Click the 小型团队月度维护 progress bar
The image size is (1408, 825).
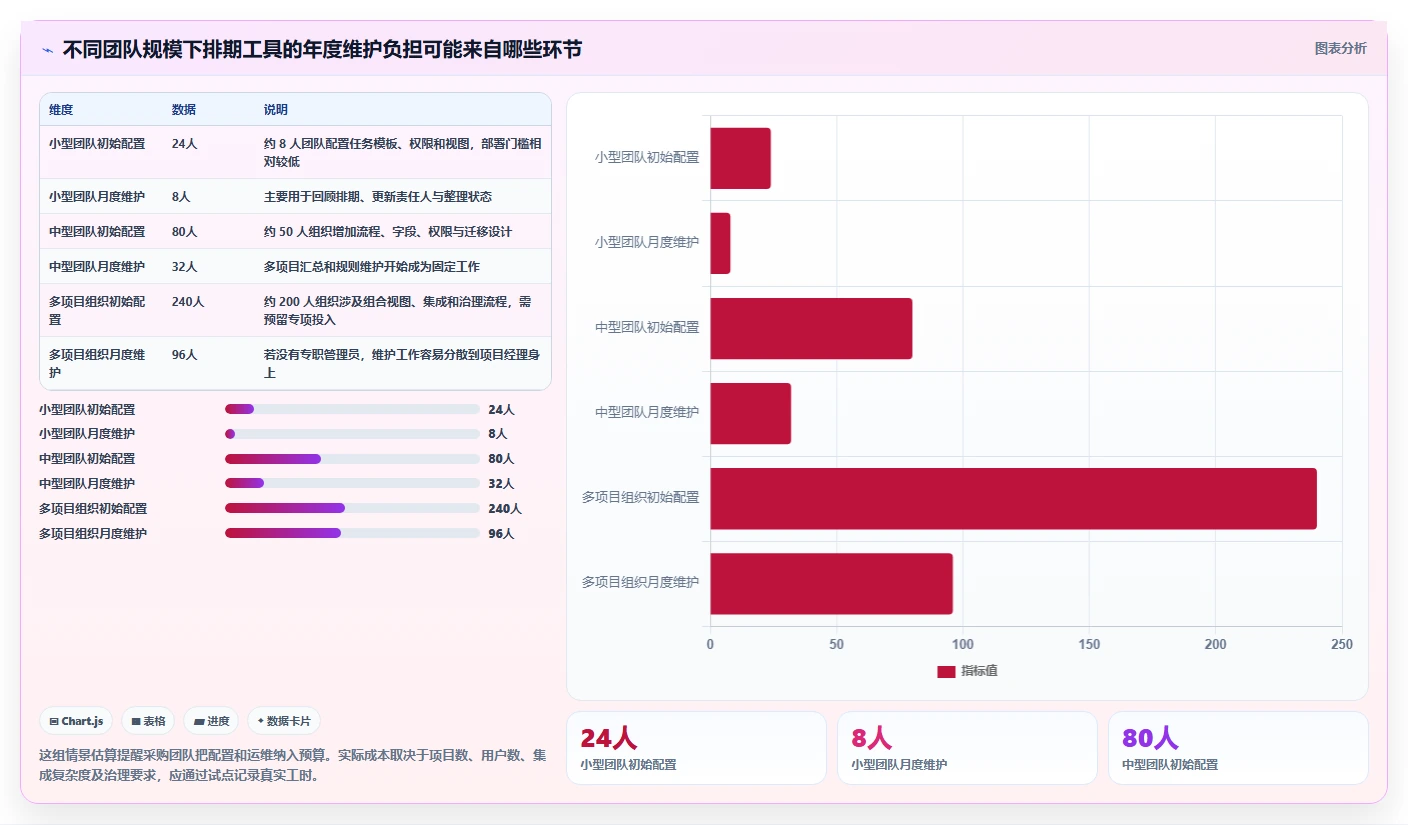[x=352, y=434]
